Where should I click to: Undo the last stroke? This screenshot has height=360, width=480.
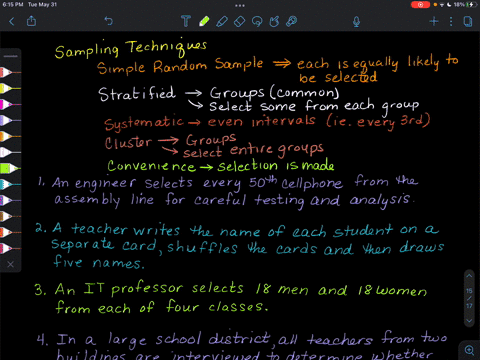point(109,21)
